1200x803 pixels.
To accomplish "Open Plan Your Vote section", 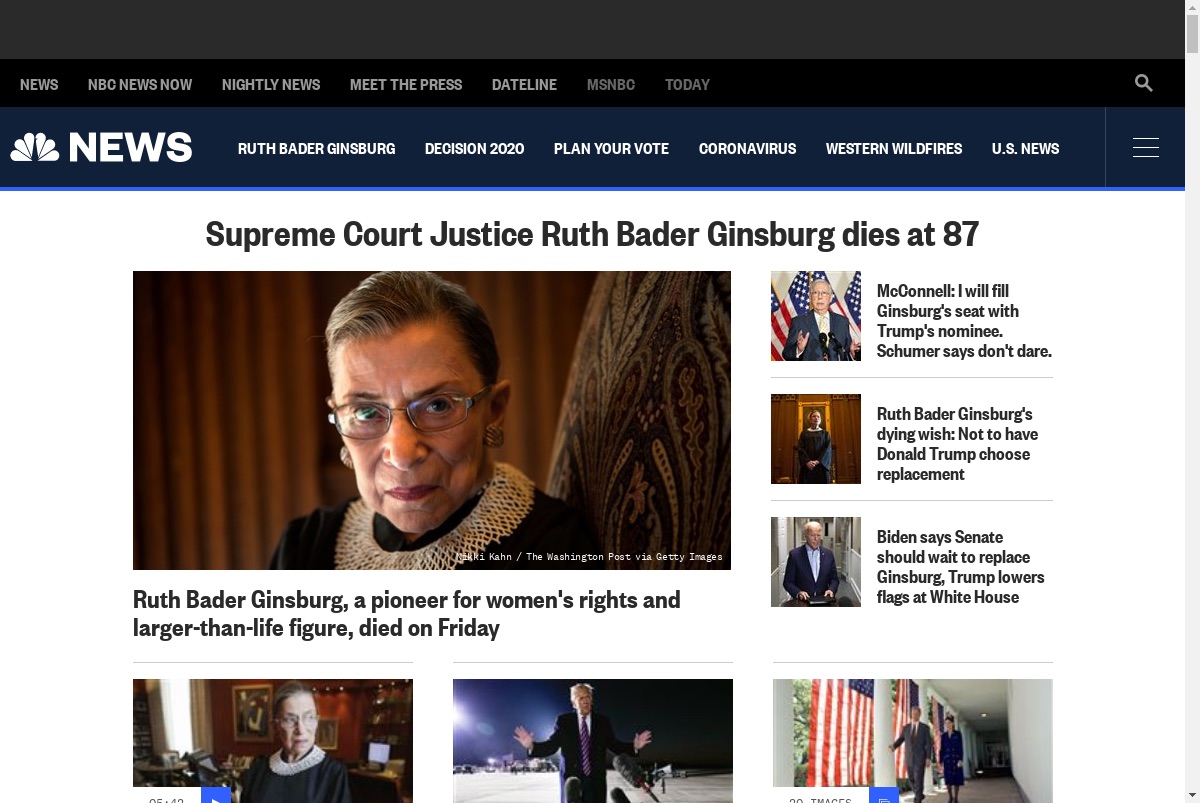I will [x=611, y=148].
